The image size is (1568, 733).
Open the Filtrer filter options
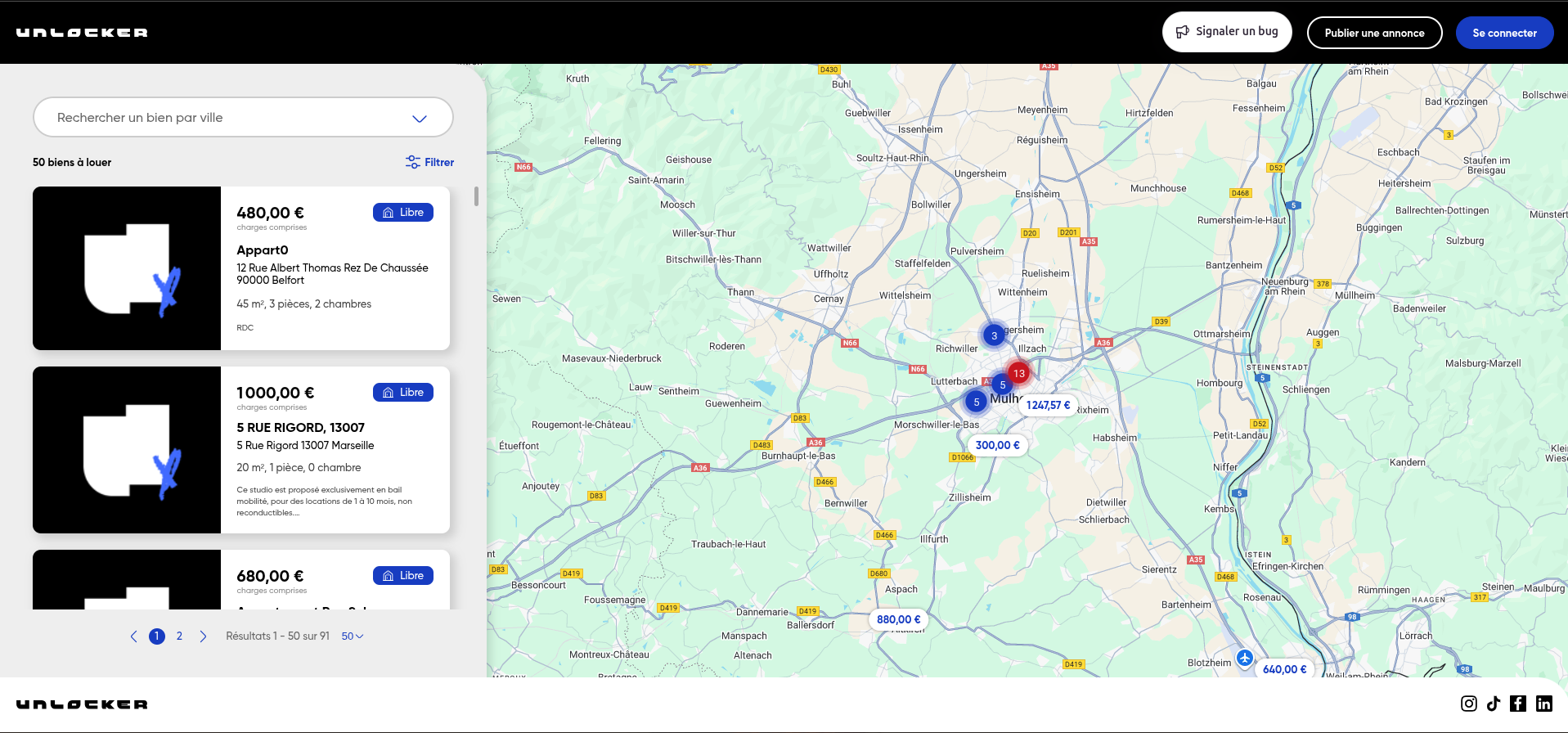429,162
